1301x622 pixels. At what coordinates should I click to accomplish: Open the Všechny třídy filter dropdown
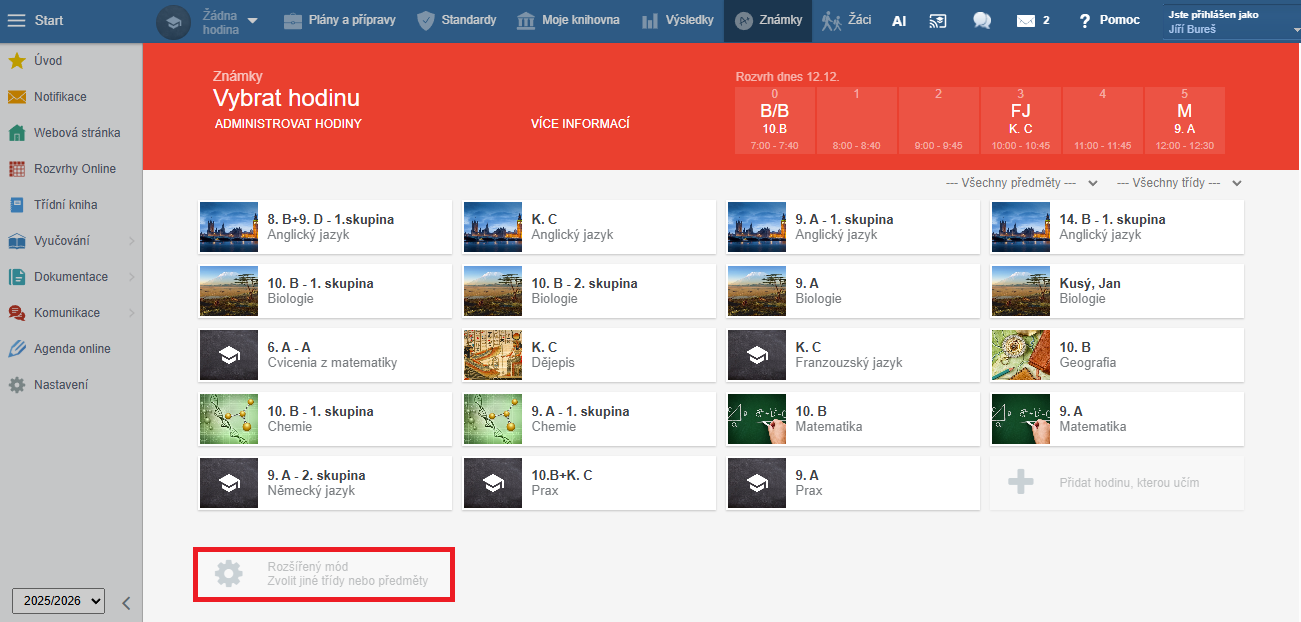1179,183
